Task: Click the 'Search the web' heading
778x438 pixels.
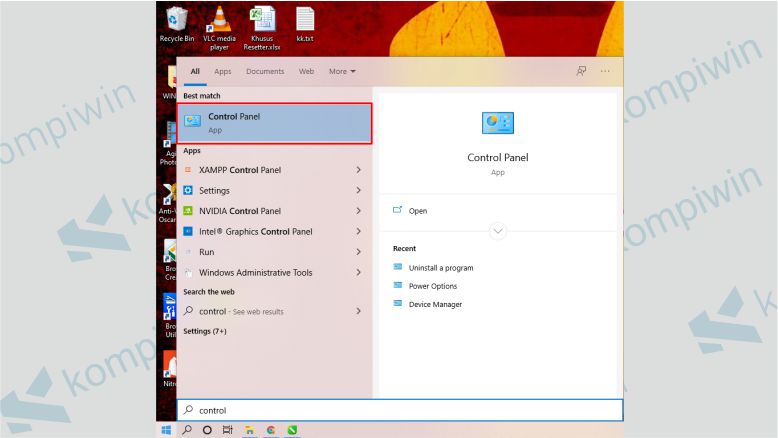Action: click(x=208, y=292)
